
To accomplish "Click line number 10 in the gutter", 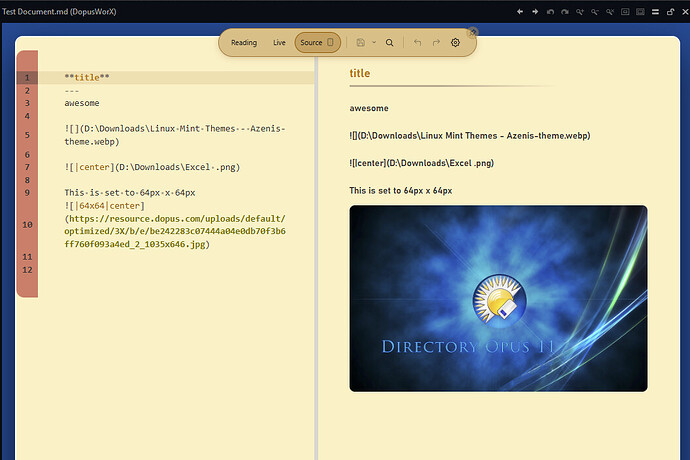I will point(27,225).
